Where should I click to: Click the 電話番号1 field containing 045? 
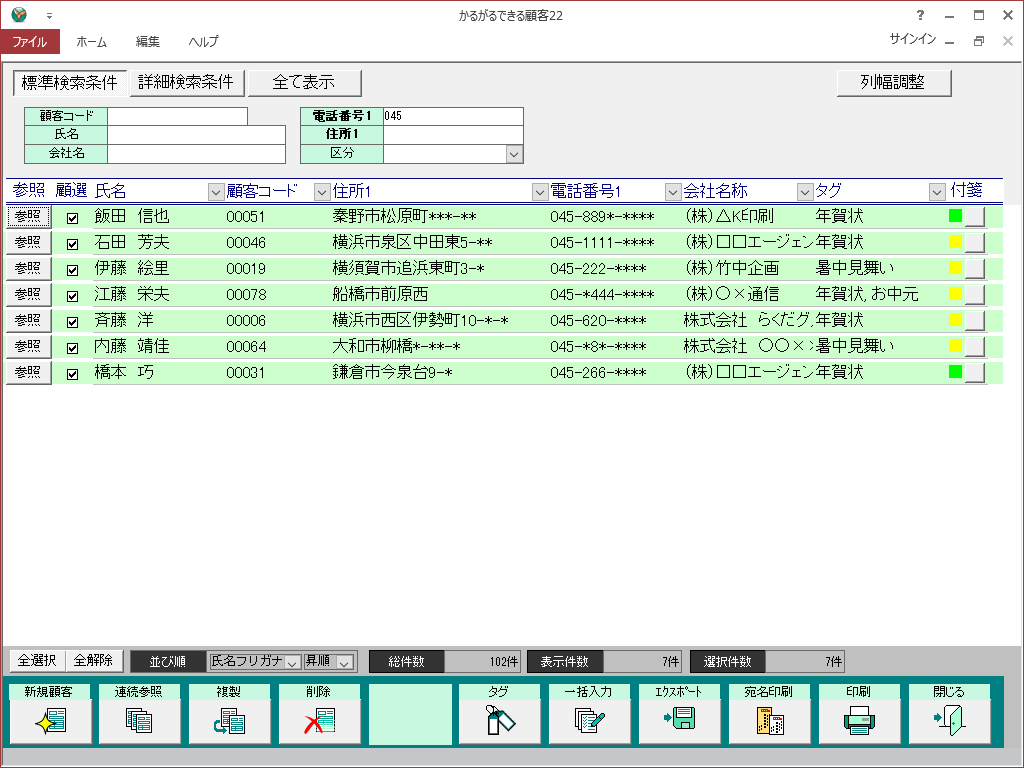tap(453, 116)
